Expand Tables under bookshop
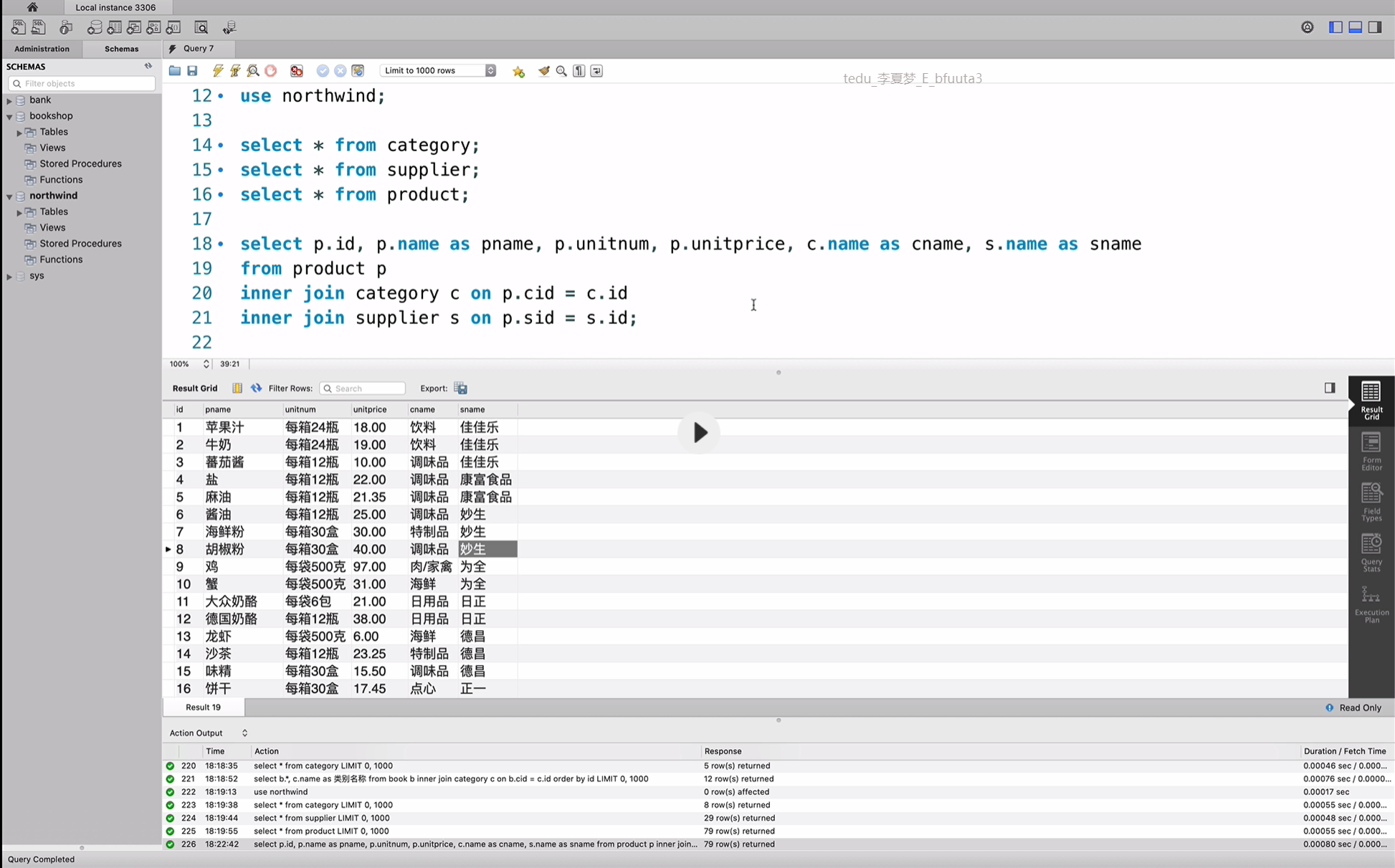 coord(19,133)
